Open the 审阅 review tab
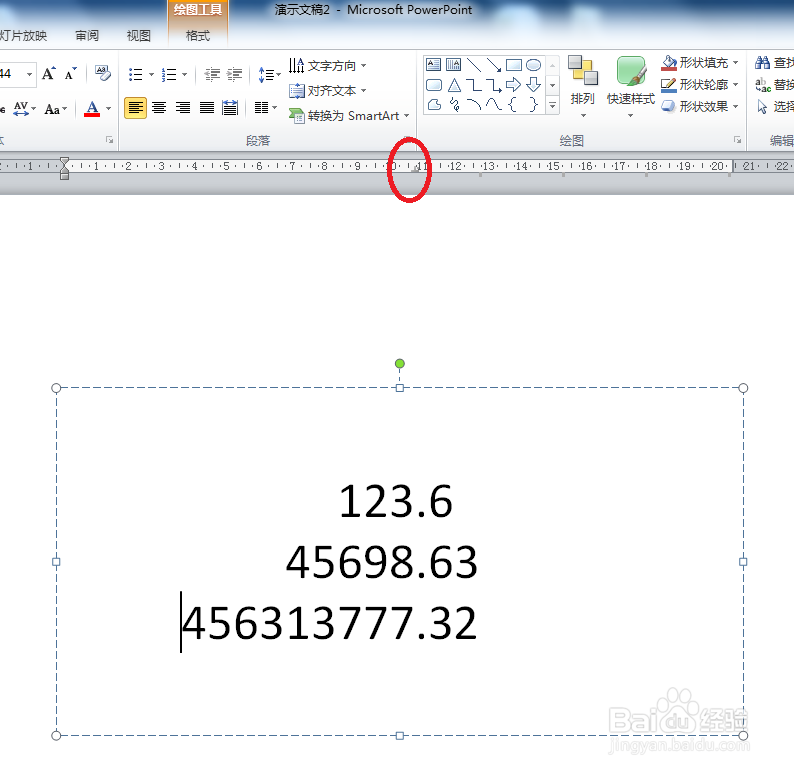794x773 pixels. coord(87,35)
